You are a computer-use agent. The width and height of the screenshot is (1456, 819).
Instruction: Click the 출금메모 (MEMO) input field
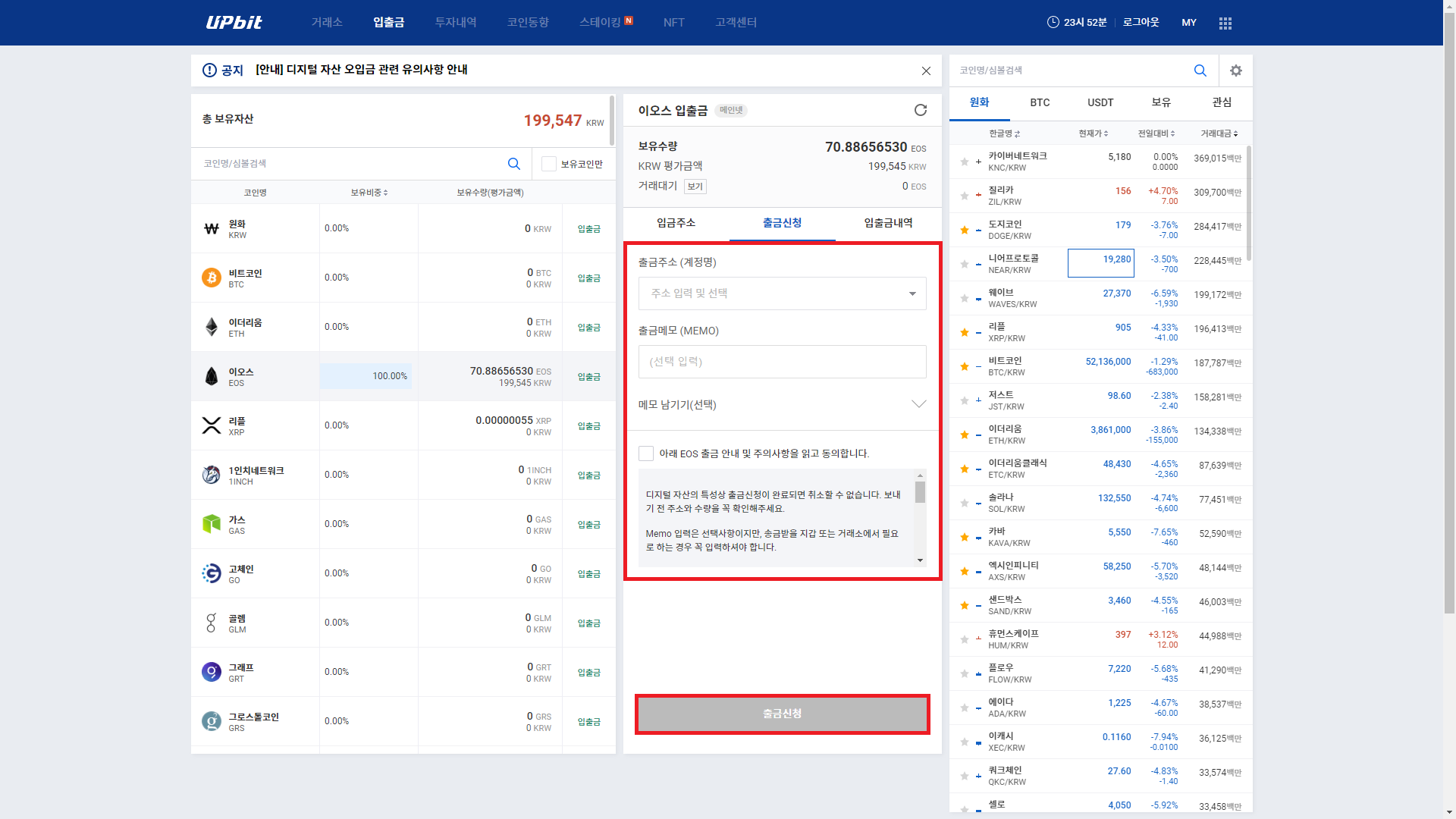click(x=782, y=362)
